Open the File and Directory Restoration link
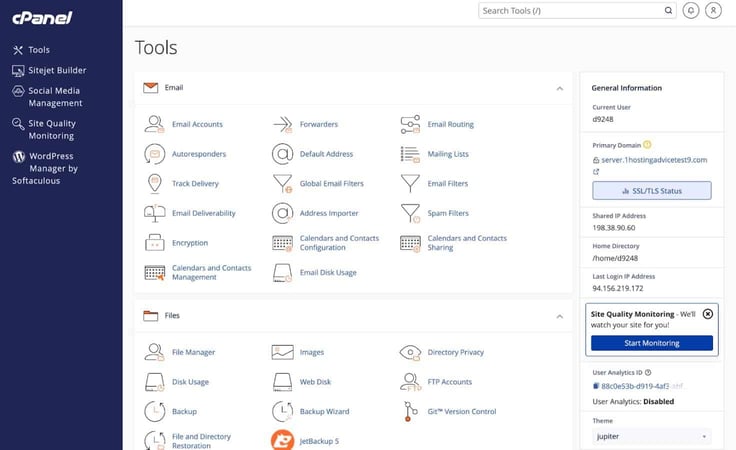This screenshot has height=450, width=736. pyautogui.click(x=201, y=441)
